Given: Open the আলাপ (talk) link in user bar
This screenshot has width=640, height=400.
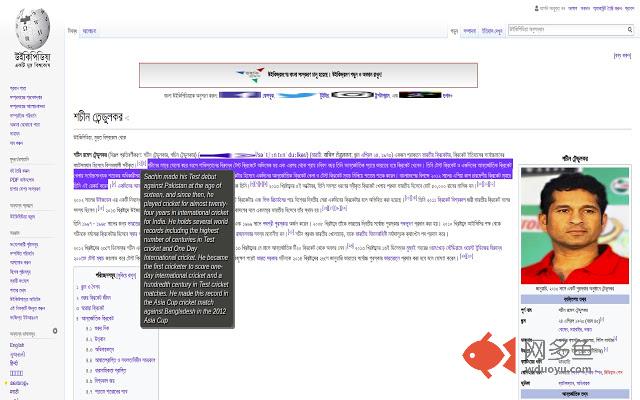Looking at the screenshot, I should pos(573,8).
